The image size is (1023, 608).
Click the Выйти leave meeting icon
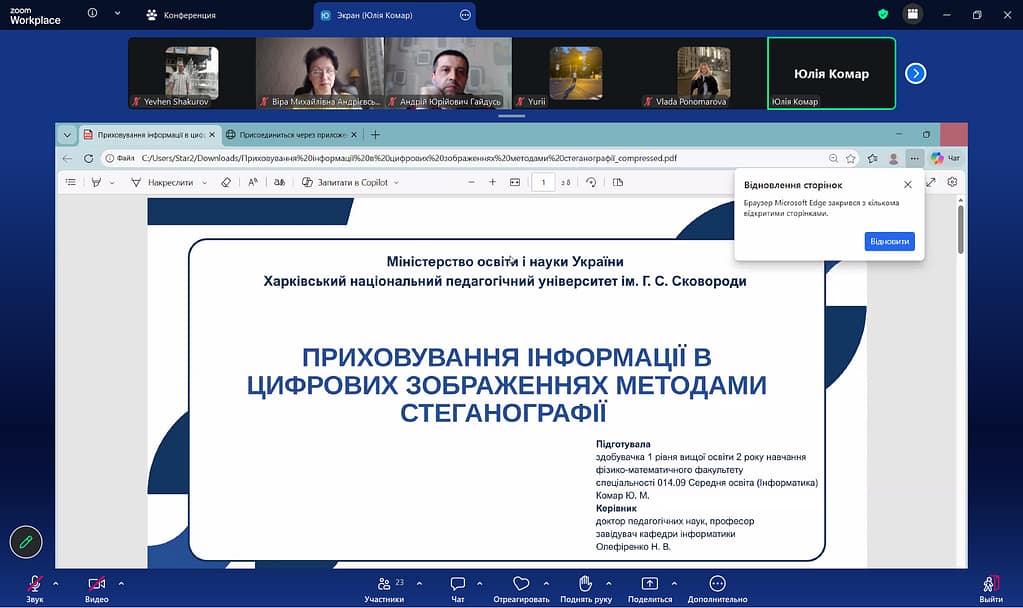pyautogui.click(x=990, y=584)
